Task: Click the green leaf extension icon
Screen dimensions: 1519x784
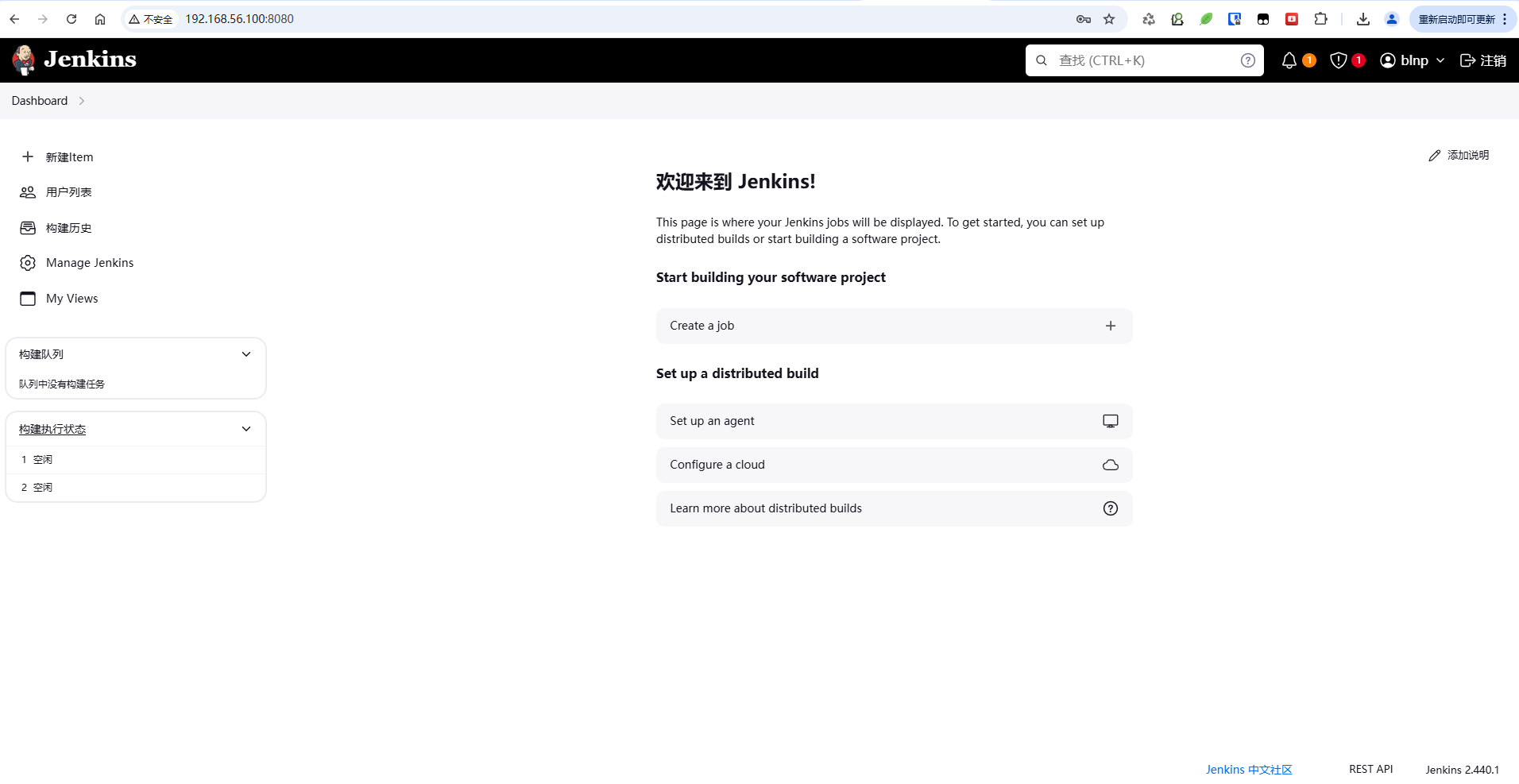Action: tap(1206, 19)
